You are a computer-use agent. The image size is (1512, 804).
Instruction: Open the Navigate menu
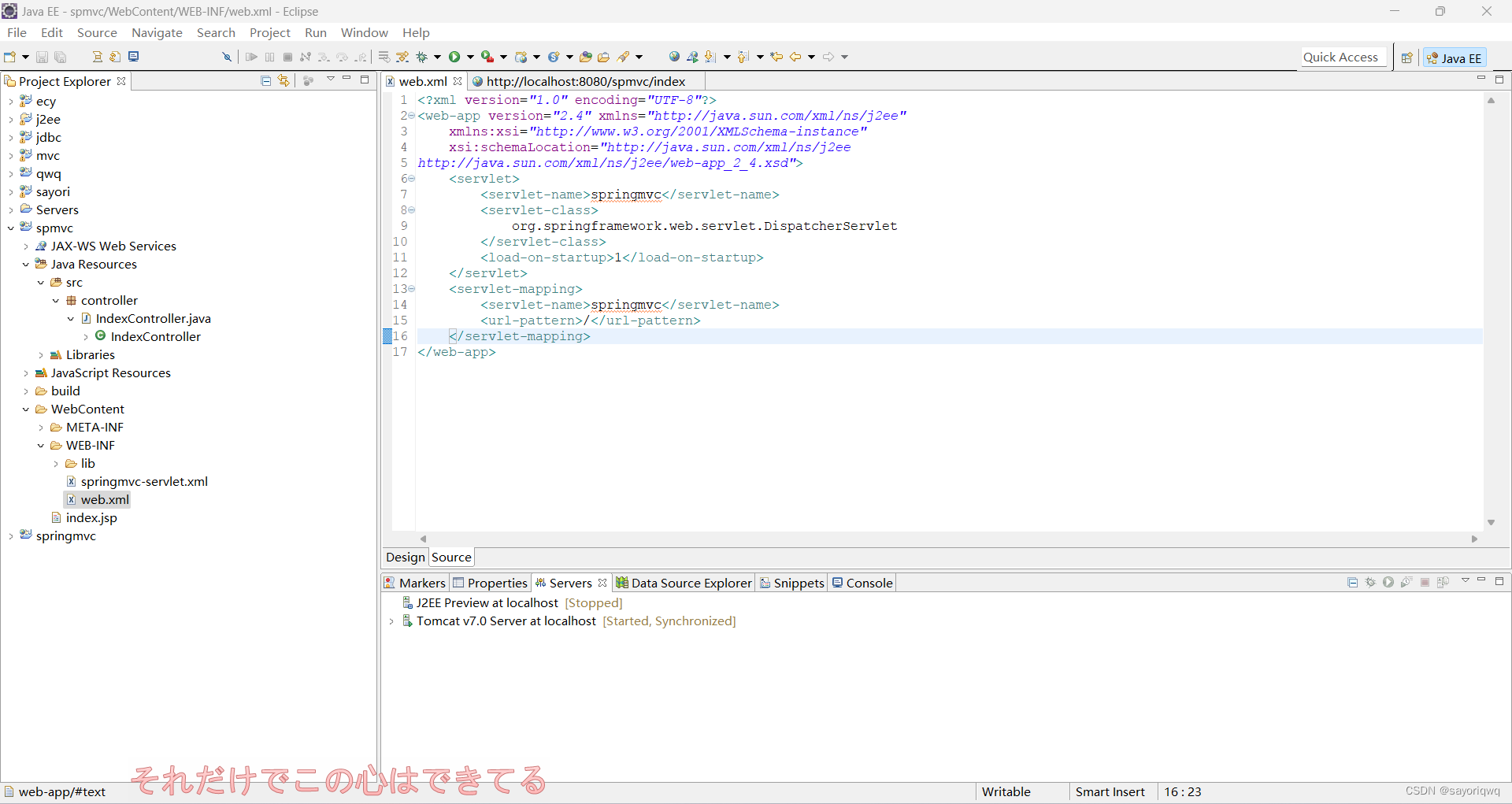pyautogui.click(x=157, y=32)
